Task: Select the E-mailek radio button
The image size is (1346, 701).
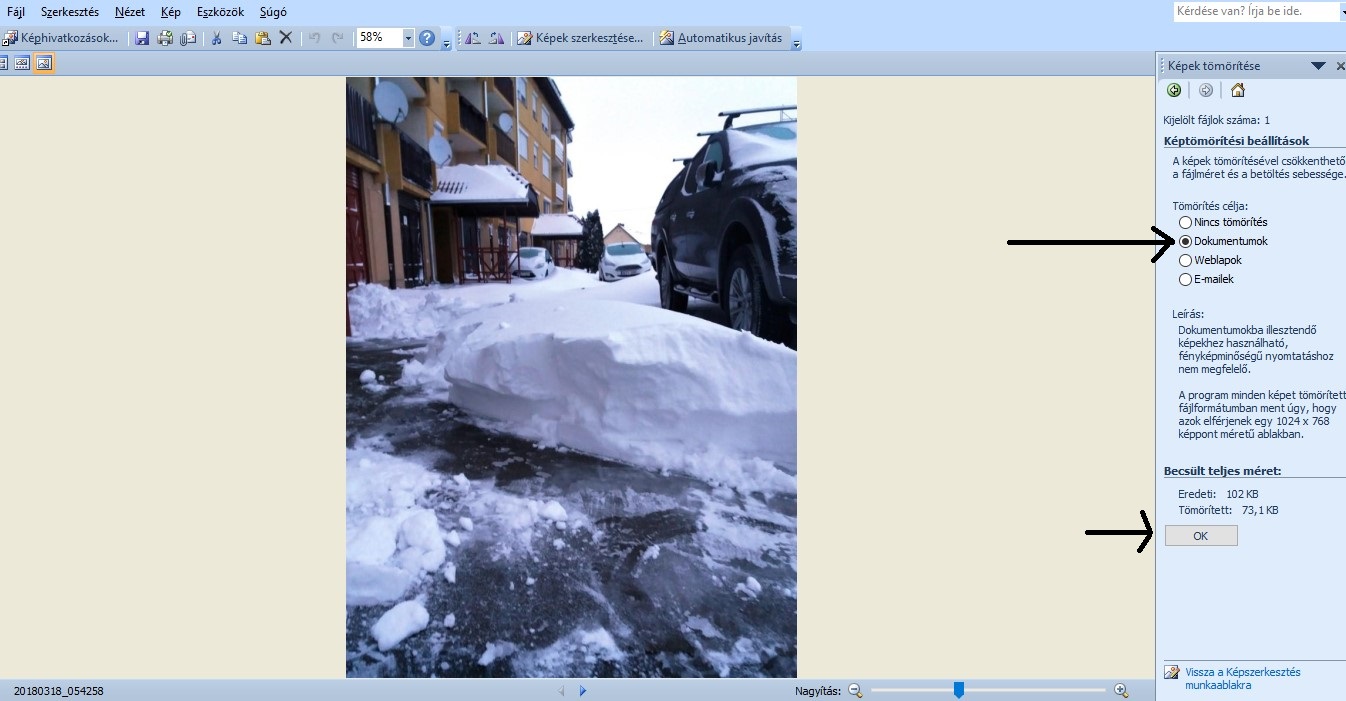Action: [x=1186, y=279]
